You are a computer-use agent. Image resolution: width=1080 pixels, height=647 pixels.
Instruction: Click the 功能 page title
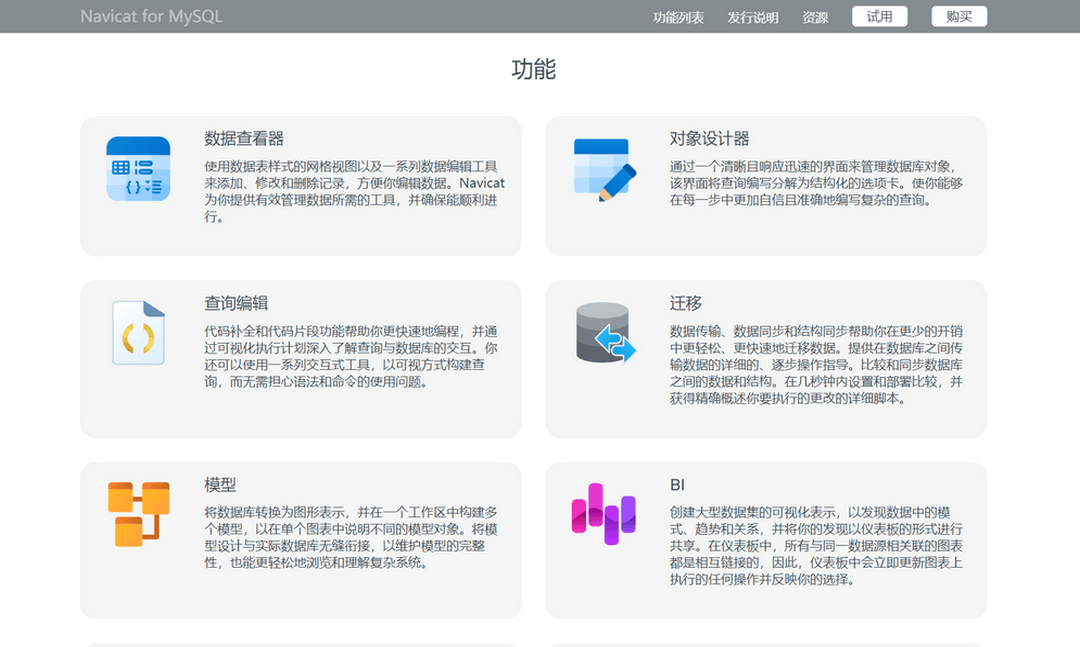click(533, 69)
